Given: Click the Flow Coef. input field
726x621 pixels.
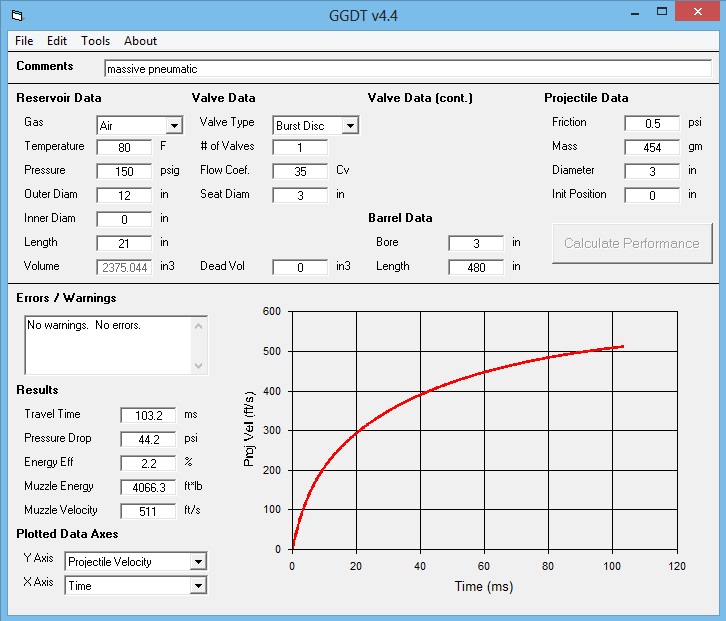Looking at the screenshot, I should [299, 171].
